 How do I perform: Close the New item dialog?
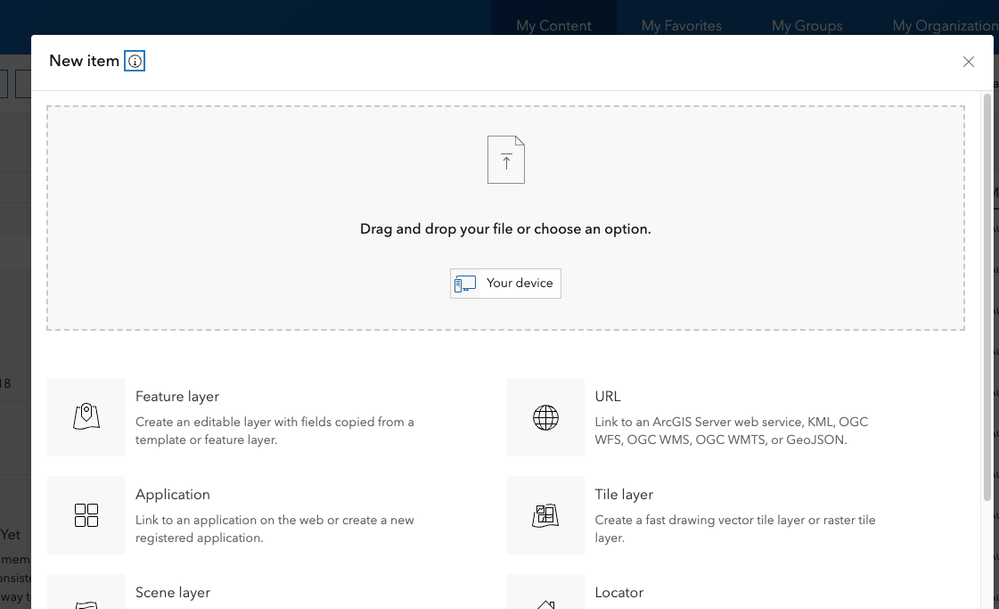coord(968,62)
